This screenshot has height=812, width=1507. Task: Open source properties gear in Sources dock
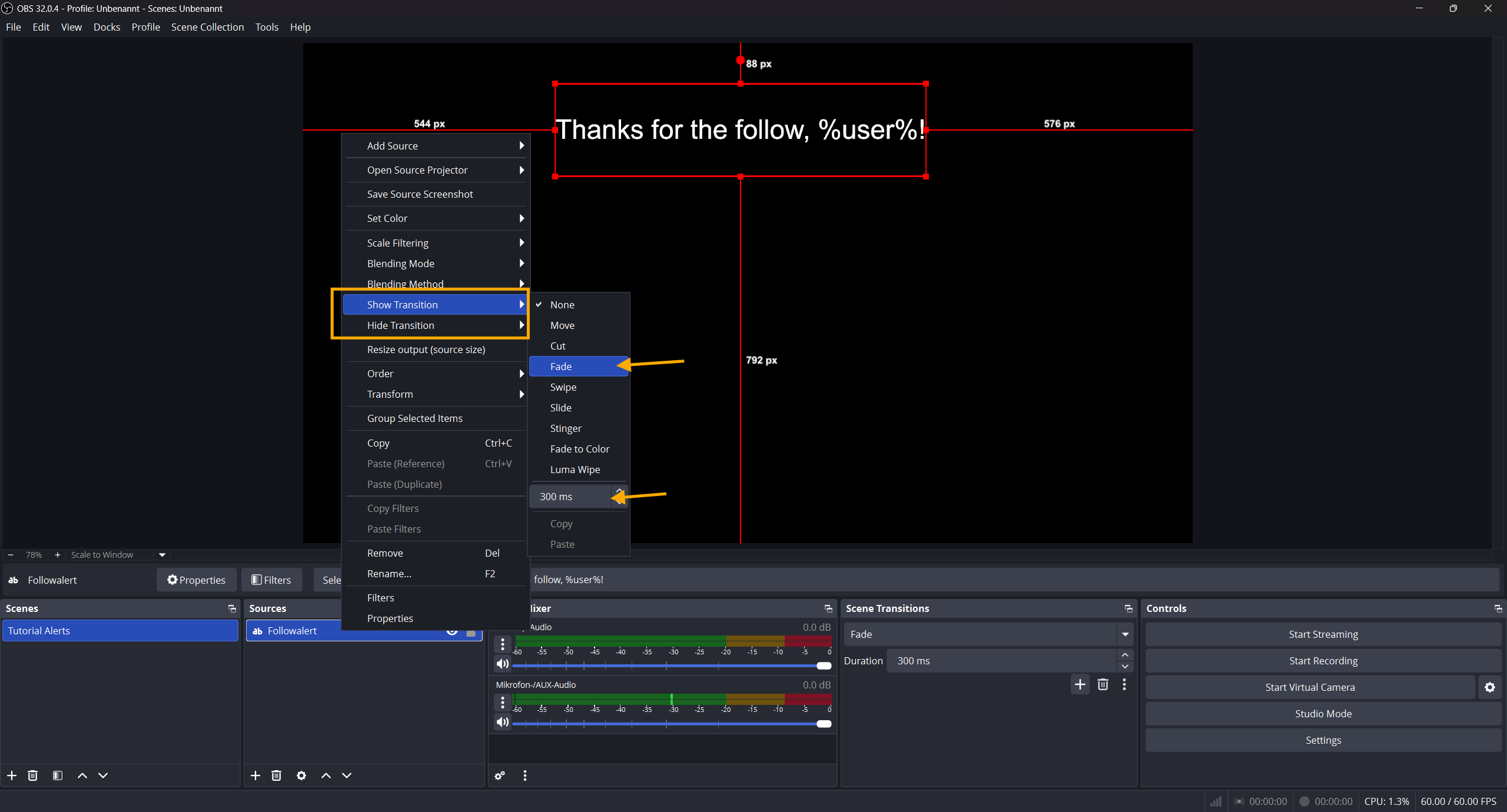click(x=301, y=776)
